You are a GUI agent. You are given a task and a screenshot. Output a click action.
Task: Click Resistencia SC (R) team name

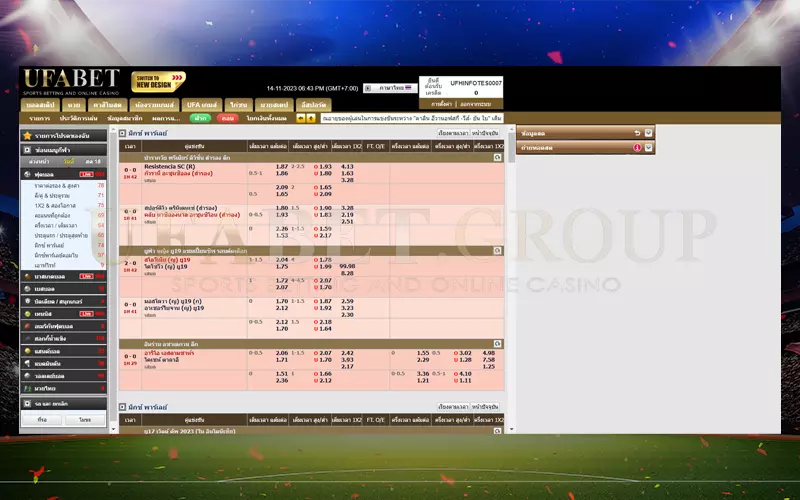169,166
